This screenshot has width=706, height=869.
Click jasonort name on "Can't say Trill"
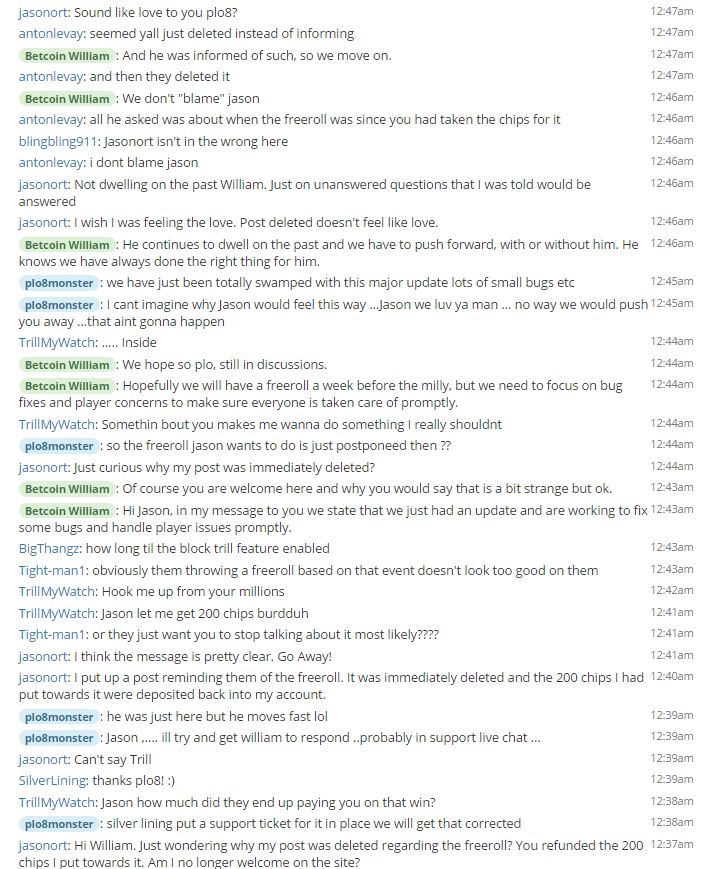click(43, 759)
